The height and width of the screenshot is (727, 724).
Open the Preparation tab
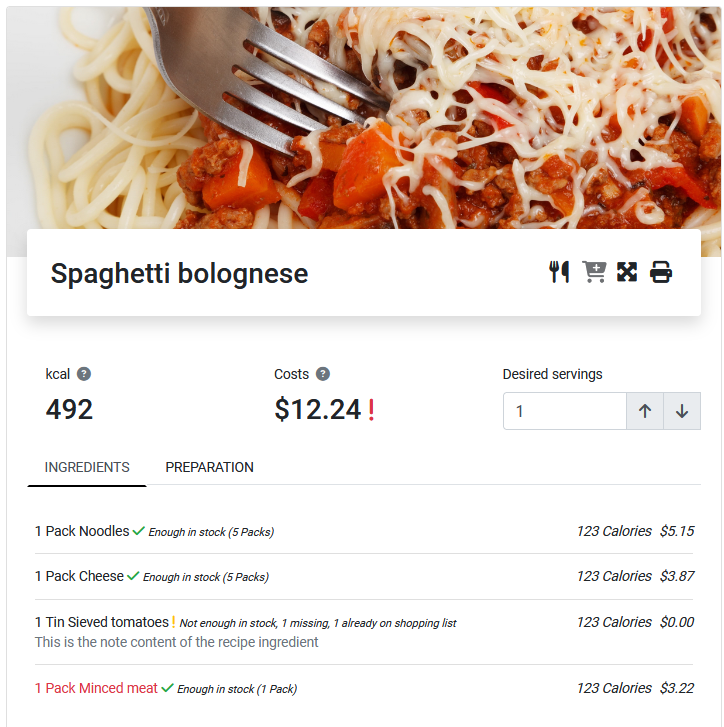click(209, 467)
